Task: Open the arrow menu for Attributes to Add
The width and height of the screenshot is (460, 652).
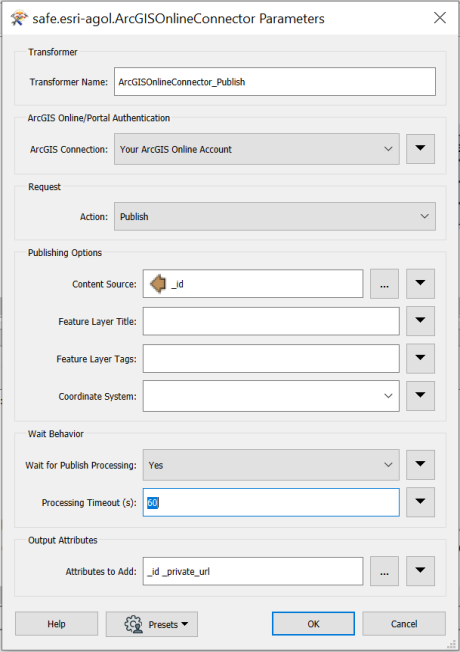Action: tap(420, 571)
